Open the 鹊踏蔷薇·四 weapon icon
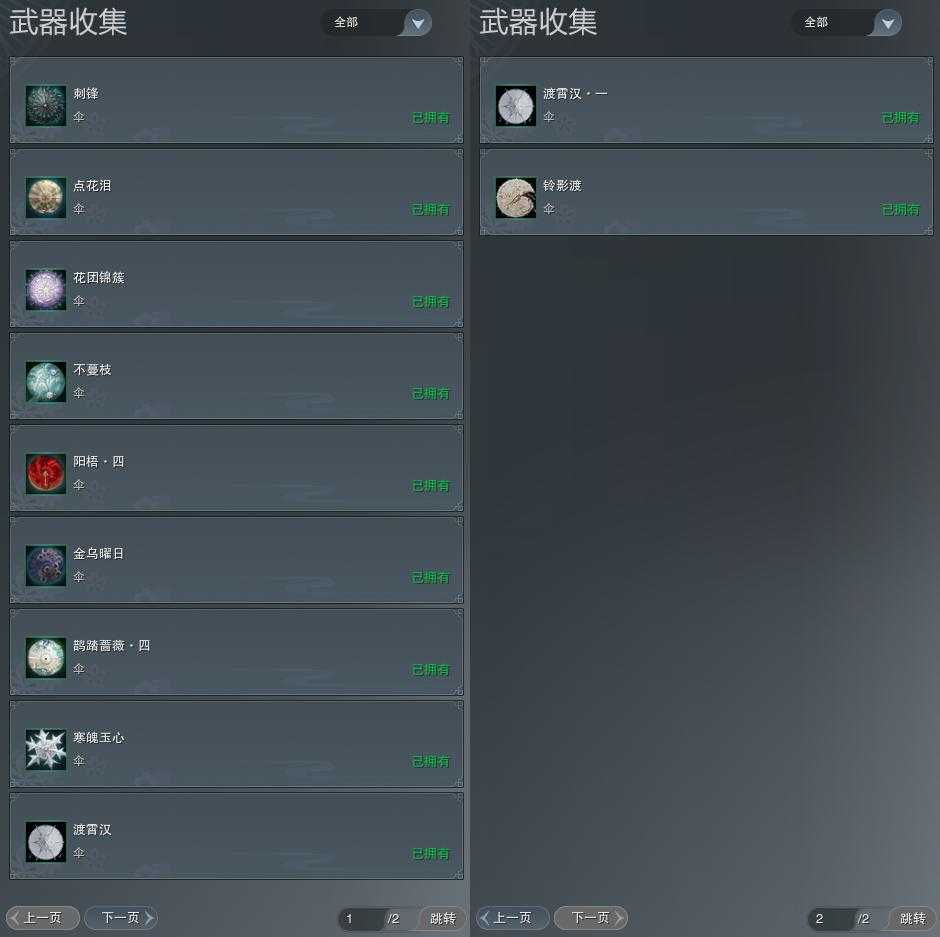The height and width of the screenshot is (937, 940). [x=46, y=658]
